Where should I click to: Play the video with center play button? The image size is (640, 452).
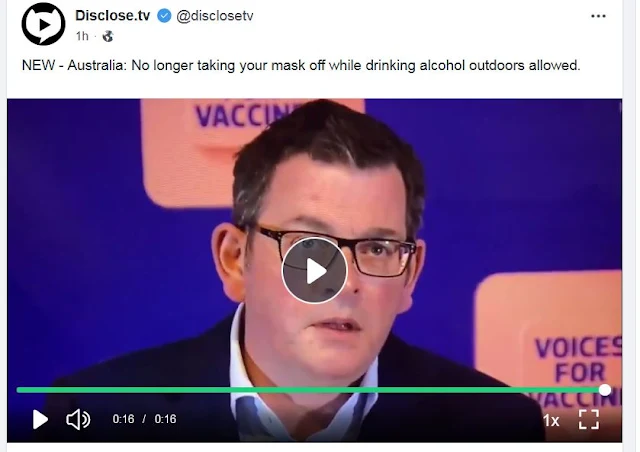314,270
